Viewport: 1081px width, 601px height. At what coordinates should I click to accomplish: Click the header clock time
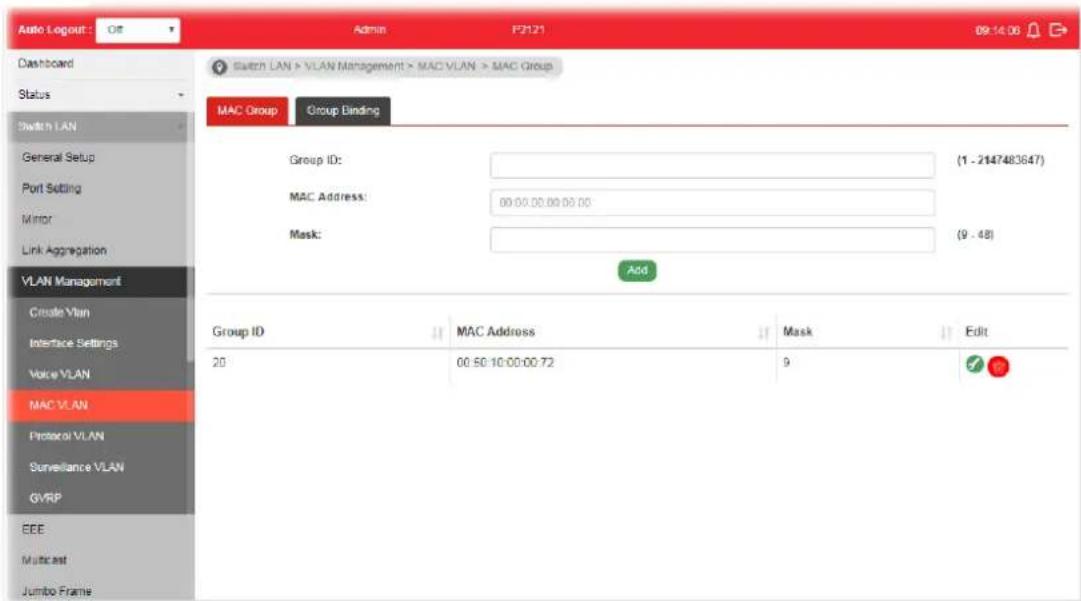tap(997, 30)
